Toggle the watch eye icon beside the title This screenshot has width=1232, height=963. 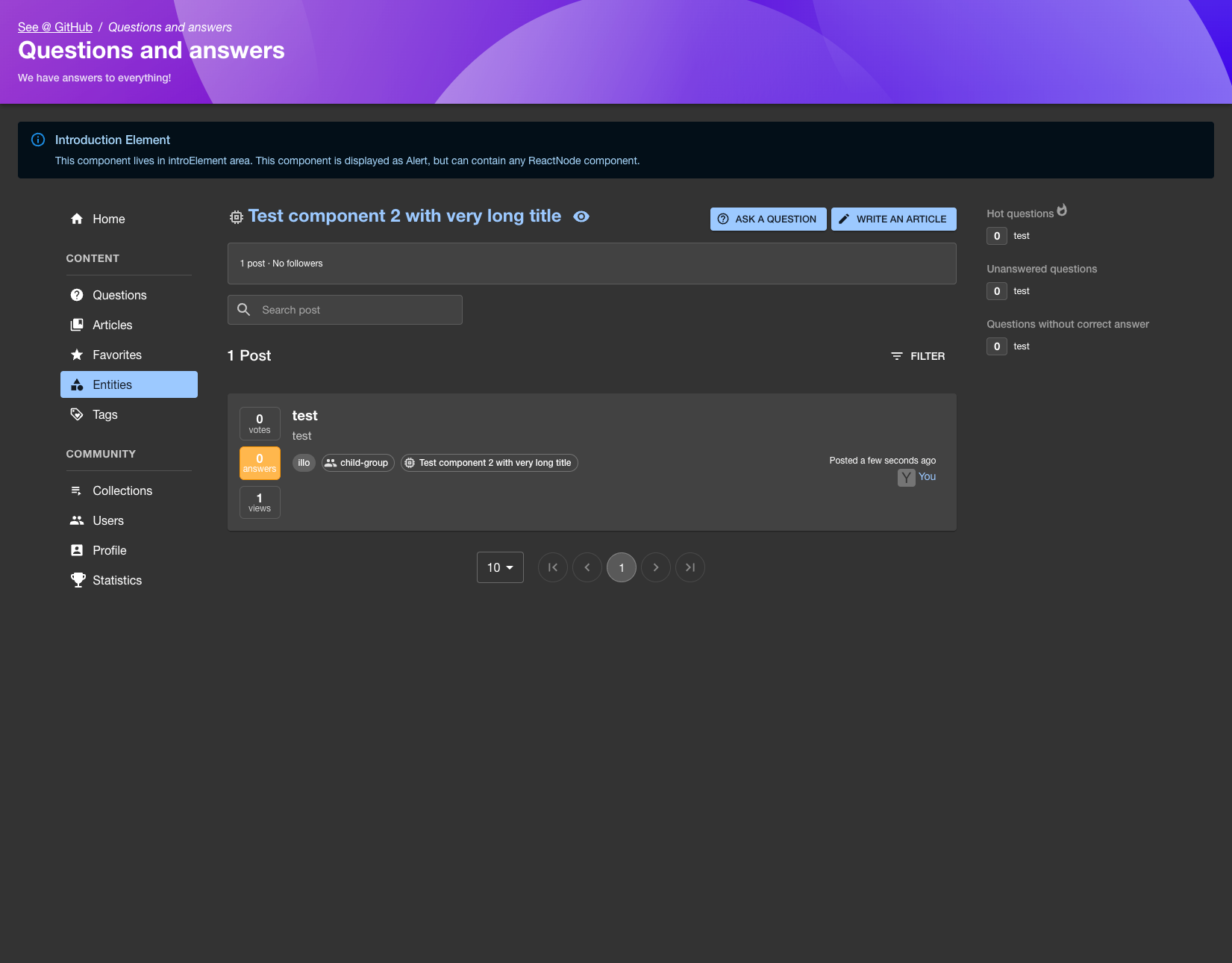[581, 216]
